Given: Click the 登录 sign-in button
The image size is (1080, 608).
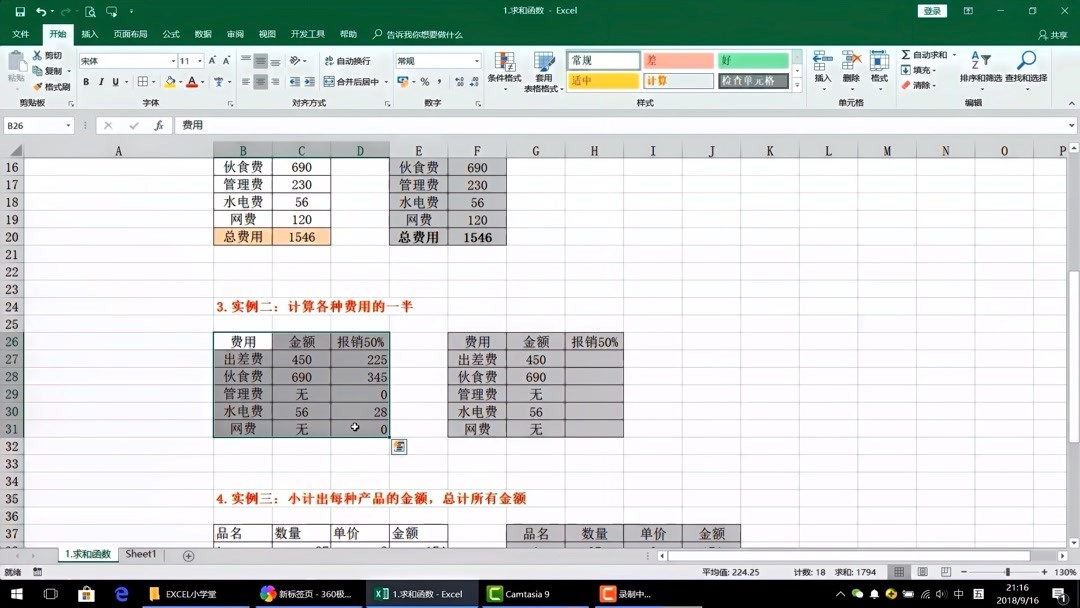Looking at the screenshot, I should coord(931,10).
